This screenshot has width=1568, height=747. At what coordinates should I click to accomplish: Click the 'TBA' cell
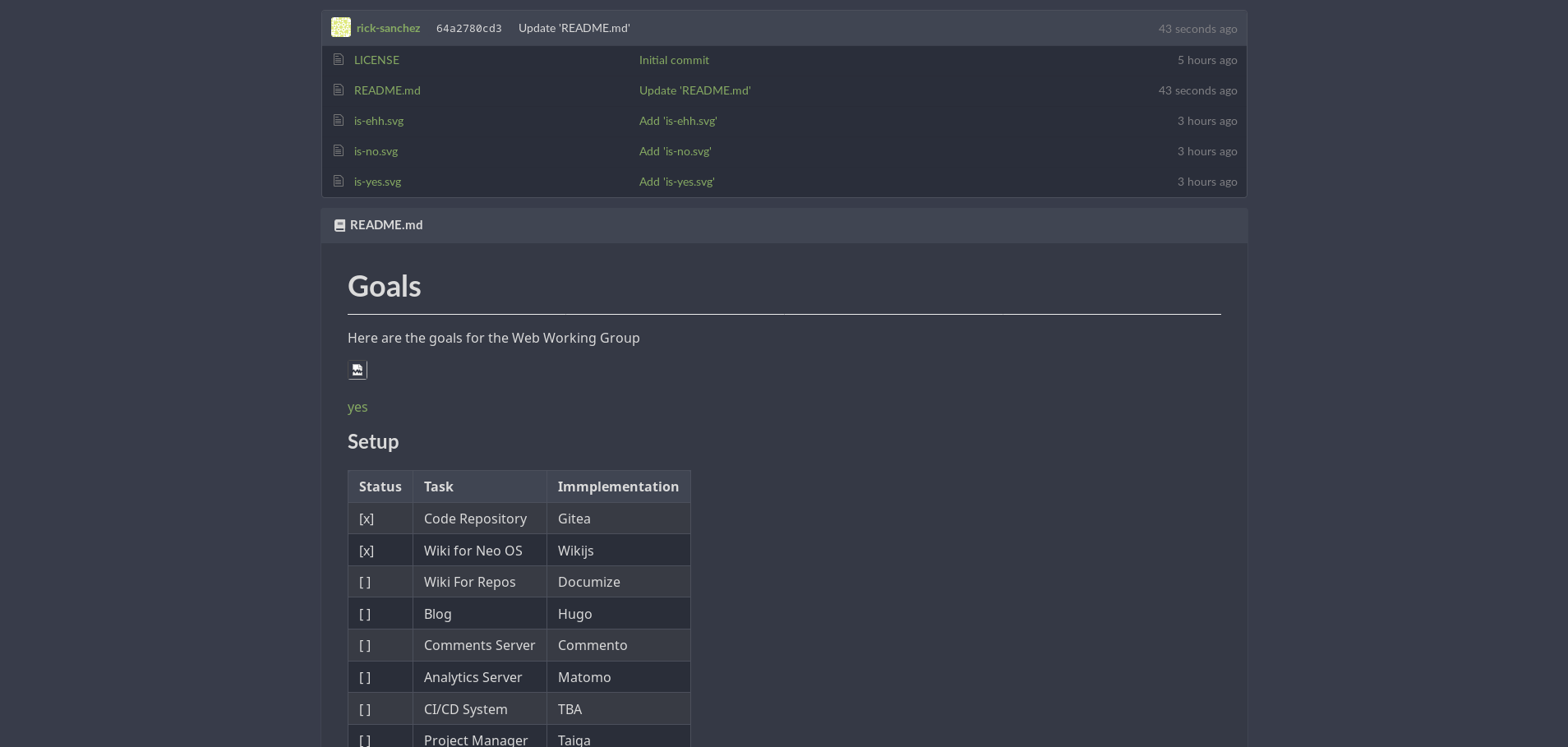tap(619, 709)
